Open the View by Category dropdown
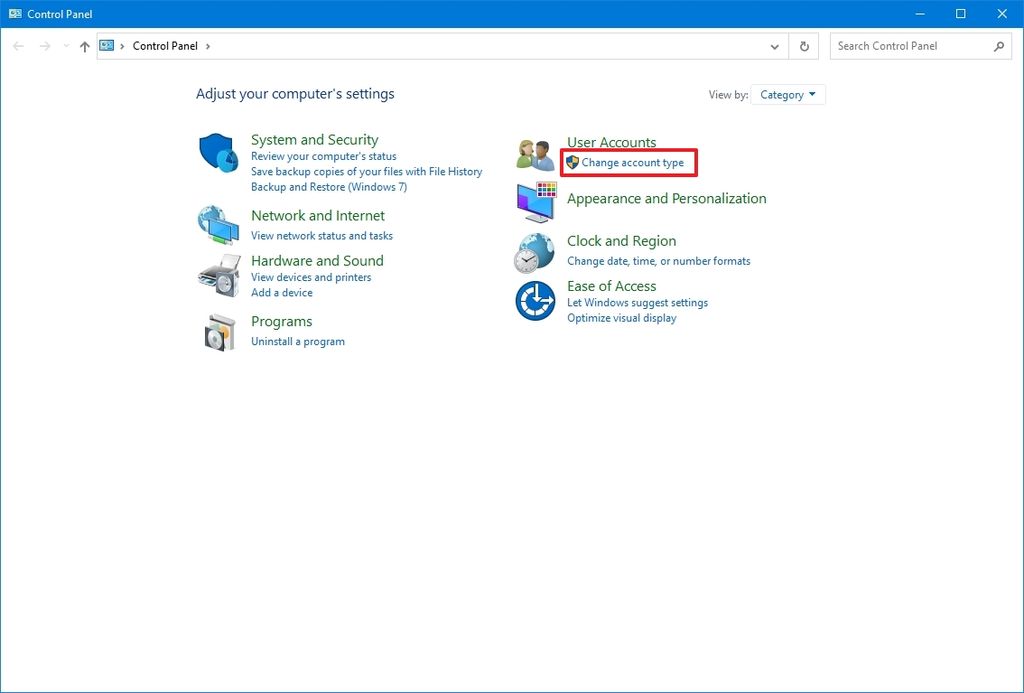 (788, 94)
